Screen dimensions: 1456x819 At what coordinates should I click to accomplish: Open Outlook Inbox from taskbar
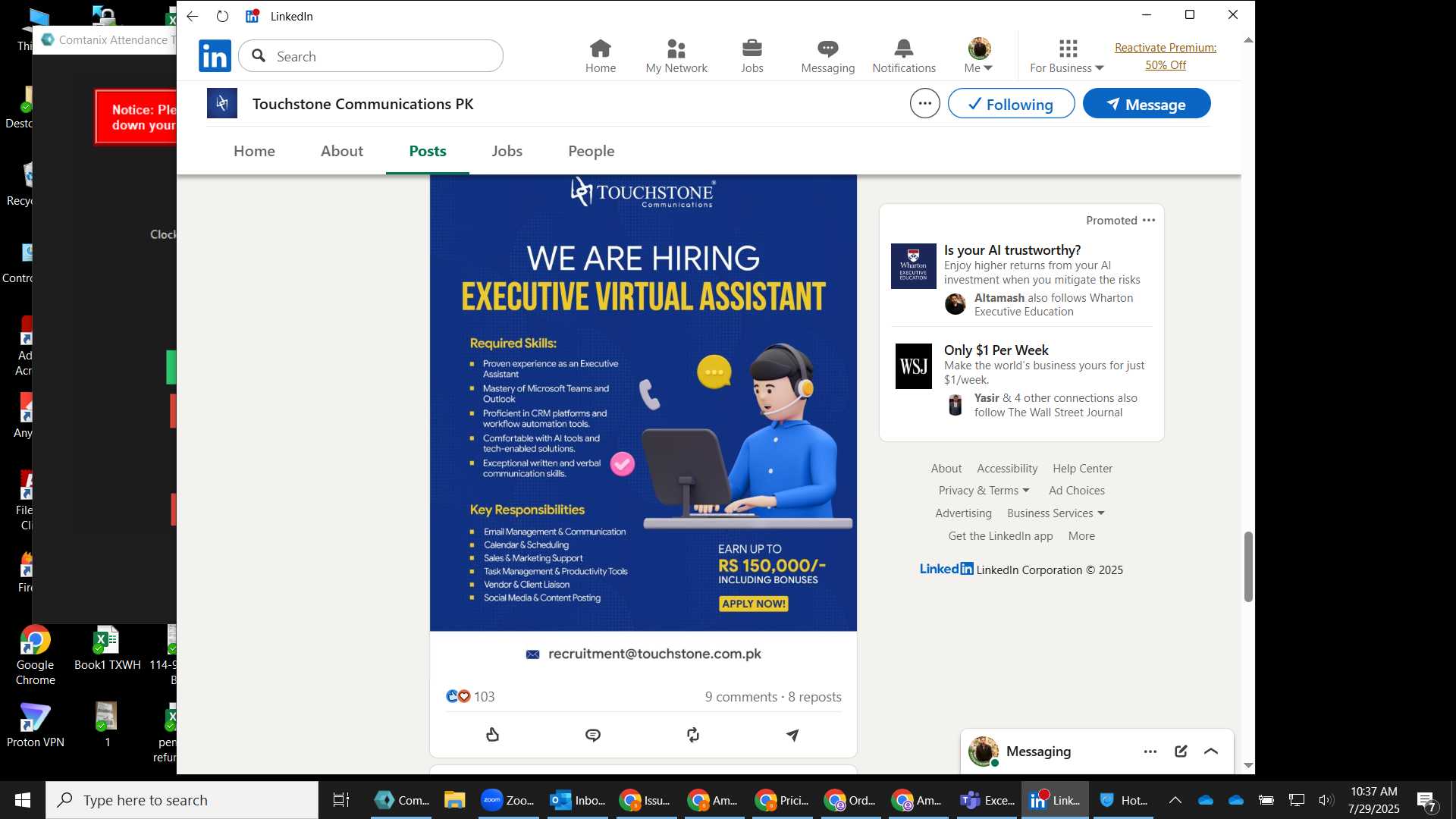point(578,800)
